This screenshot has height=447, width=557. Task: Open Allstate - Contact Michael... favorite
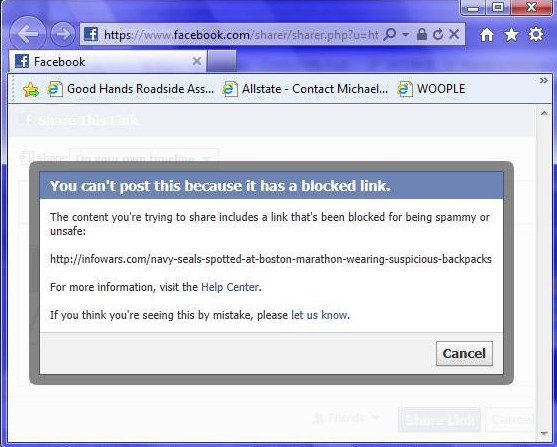click(305, 89)
